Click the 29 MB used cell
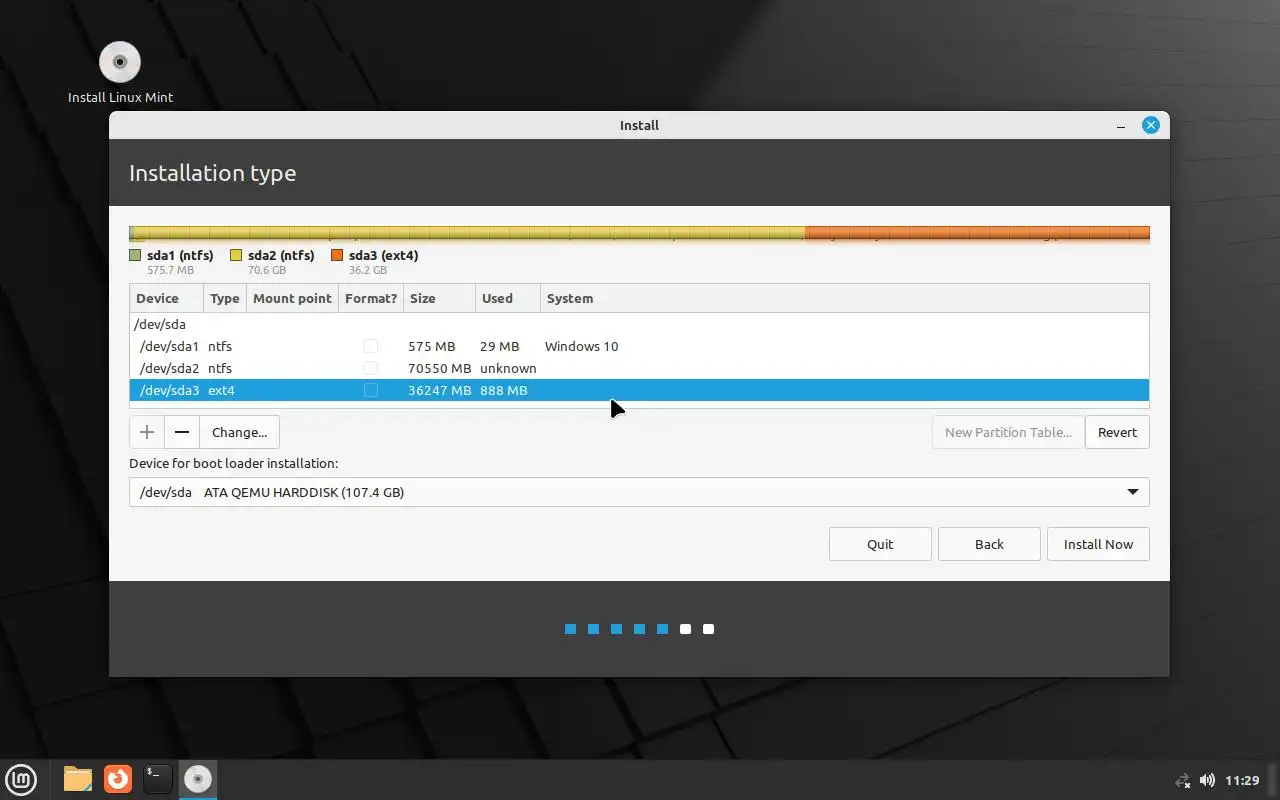The height and width of the screenshot is (800, 1280). [499, 346]
